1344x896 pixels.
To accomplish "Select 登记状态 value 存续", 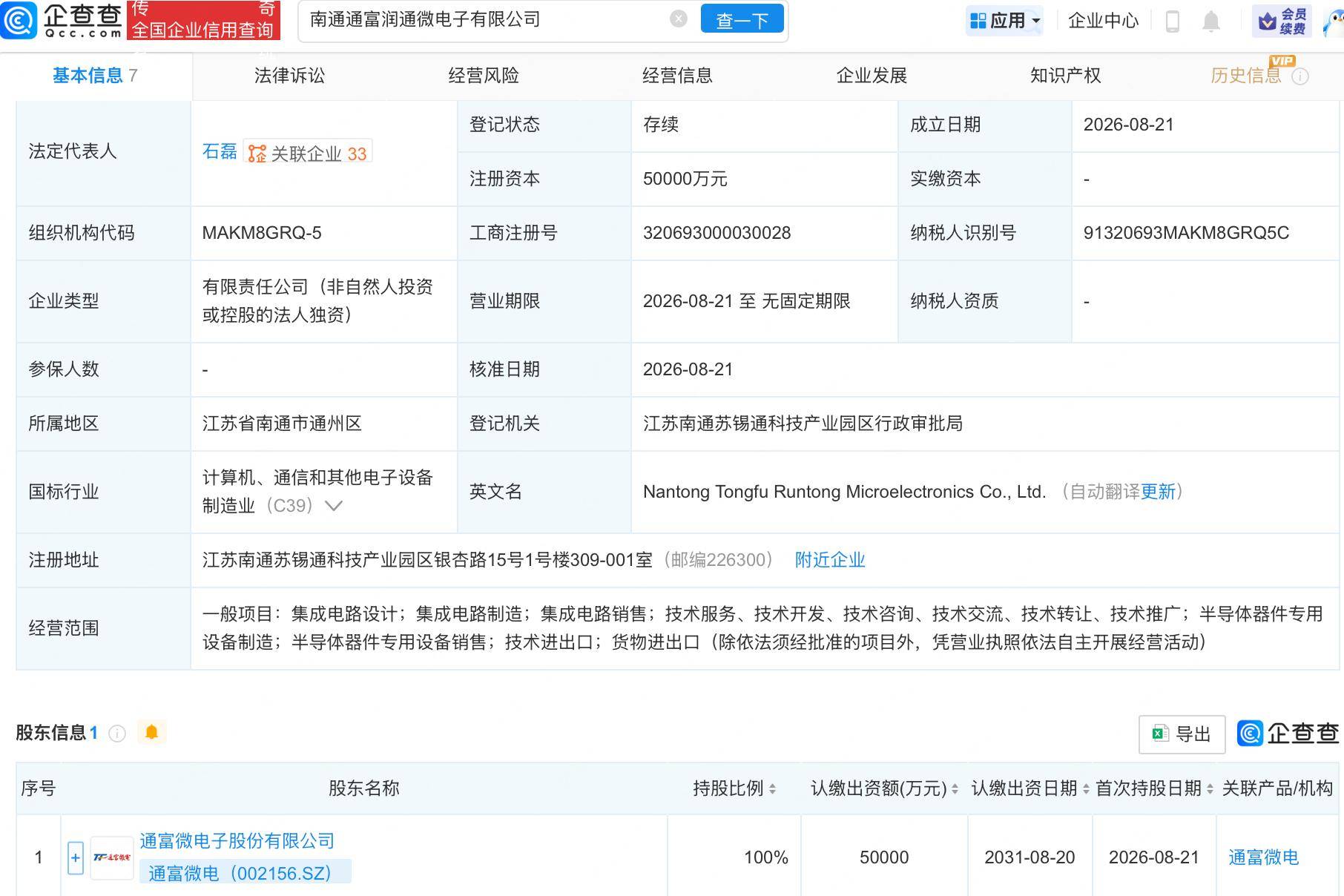I will pos(661,125).
